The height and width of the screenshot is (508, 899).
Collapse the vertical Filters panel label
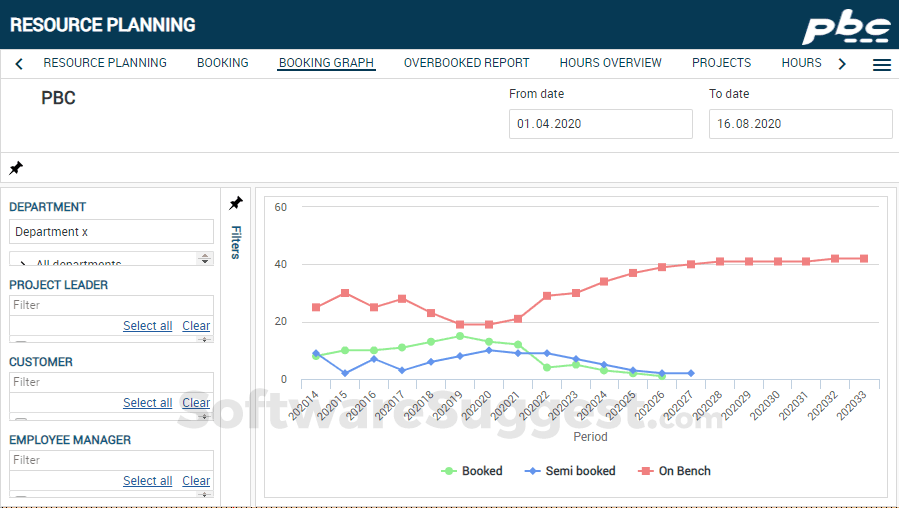(x=236, y=242)
